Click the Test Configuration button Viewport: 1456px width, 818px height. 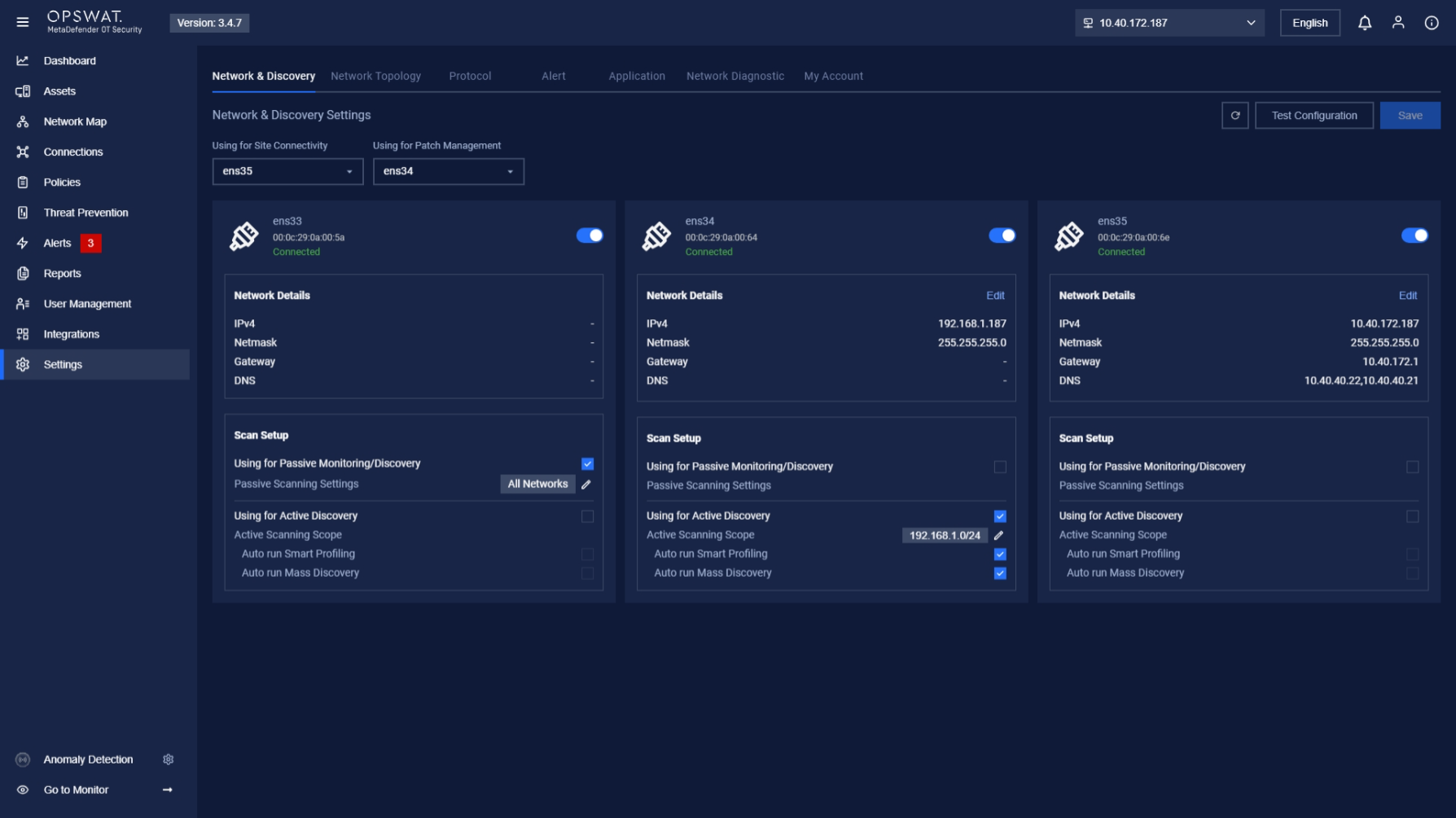click(x=1314, y=116)
